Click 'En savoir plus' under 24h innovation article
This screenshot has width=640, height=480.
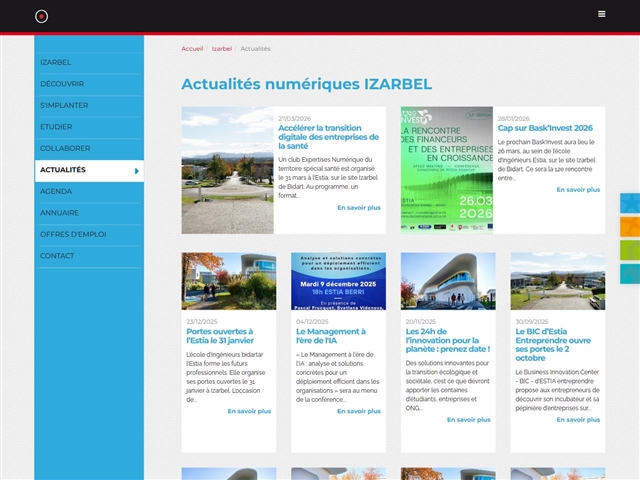469,420
